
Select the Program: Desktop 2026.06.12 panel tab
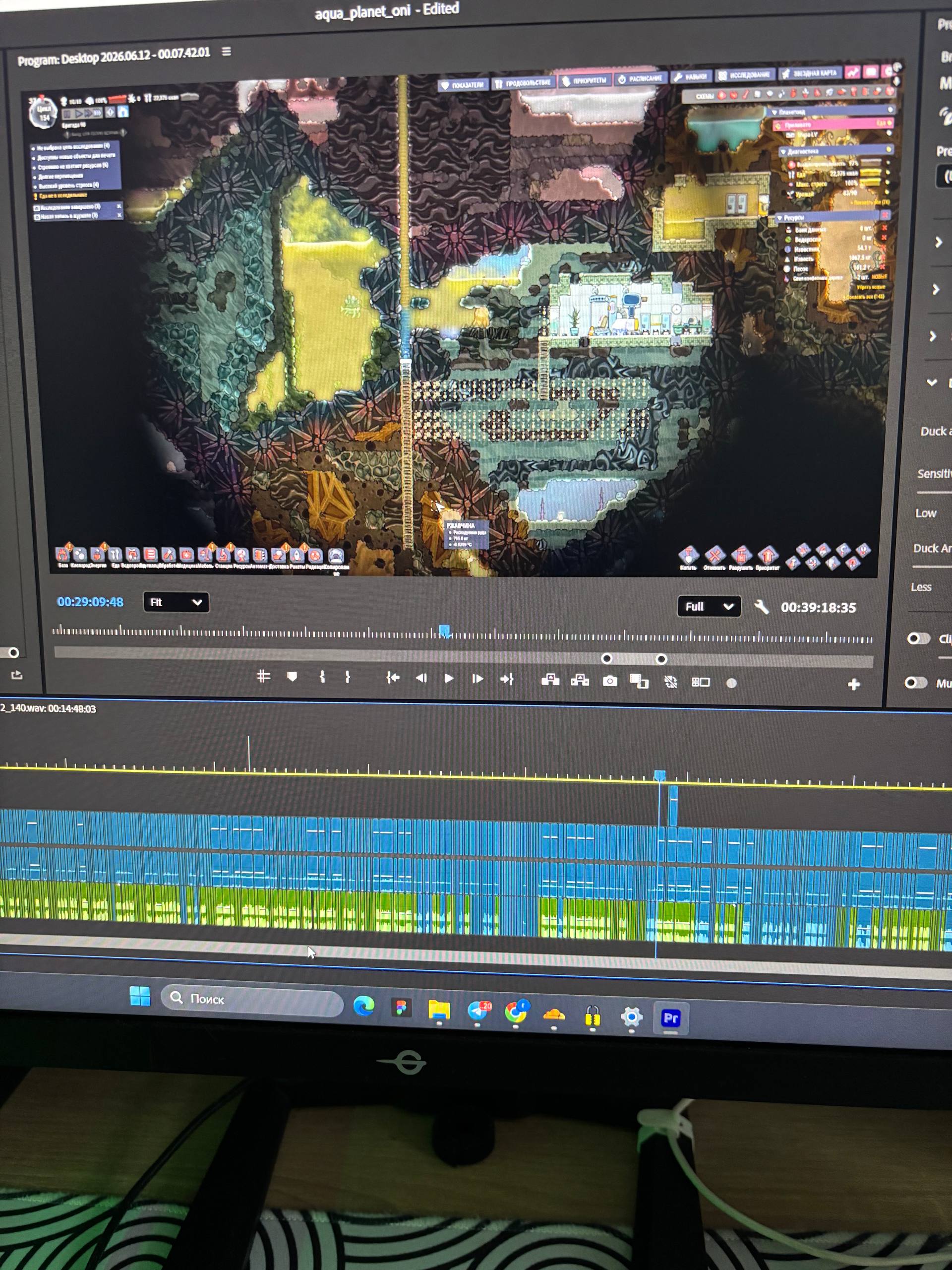[114, 56]
